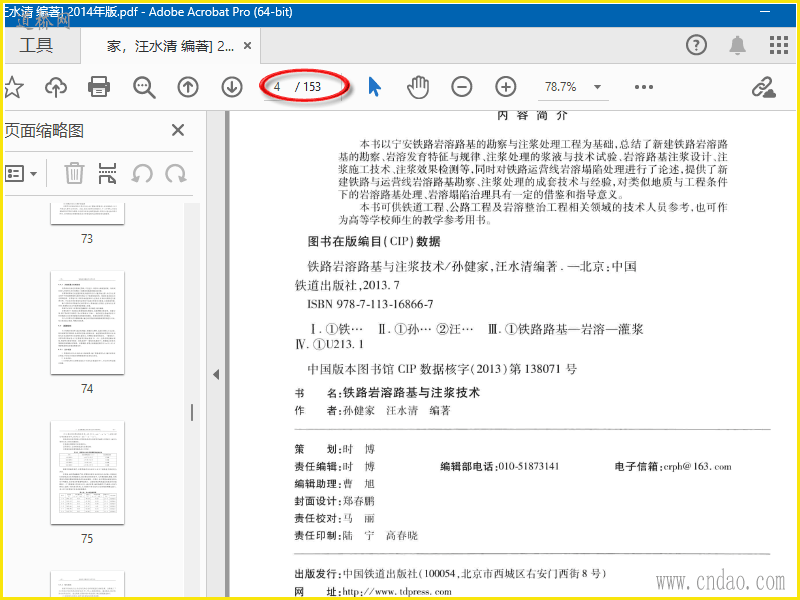Click the thumbnail panel scrollbar handle

(192, 412)
